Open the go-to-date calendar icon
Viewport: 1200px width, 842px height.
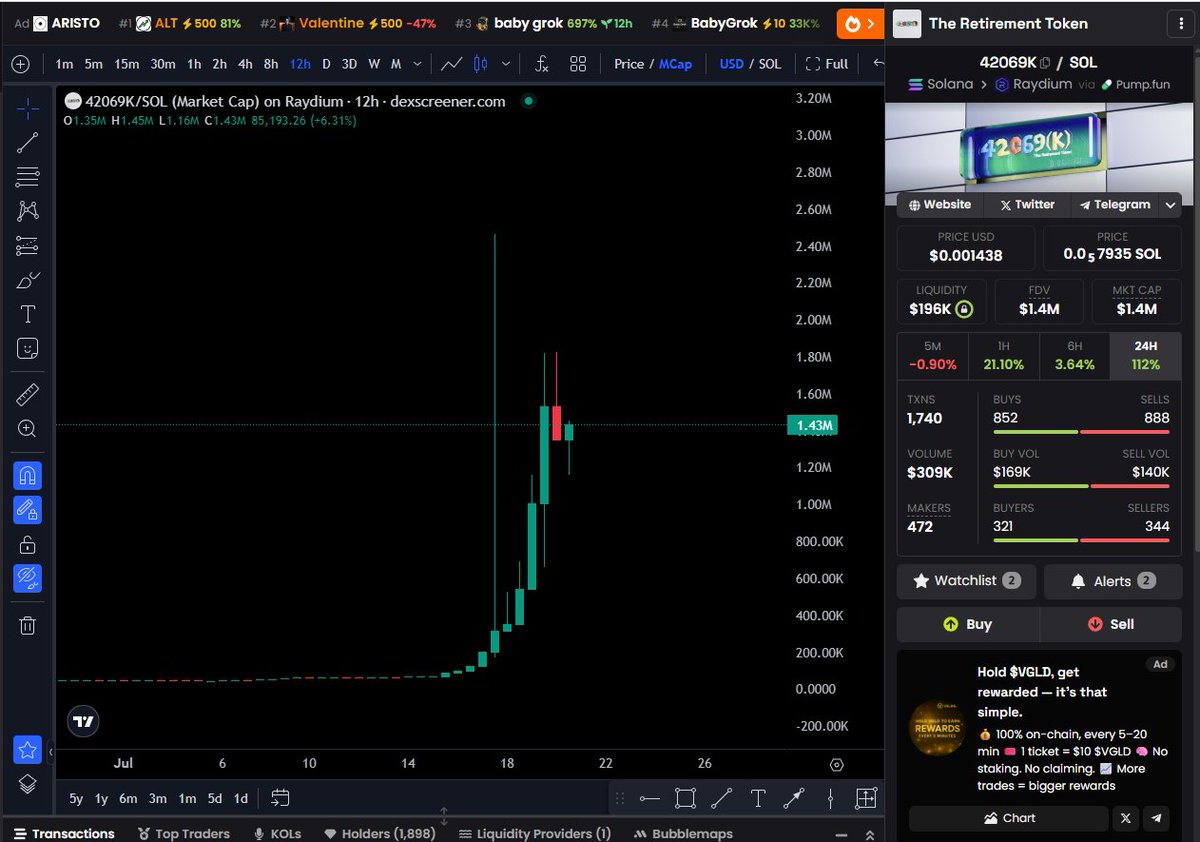[280, 798]
